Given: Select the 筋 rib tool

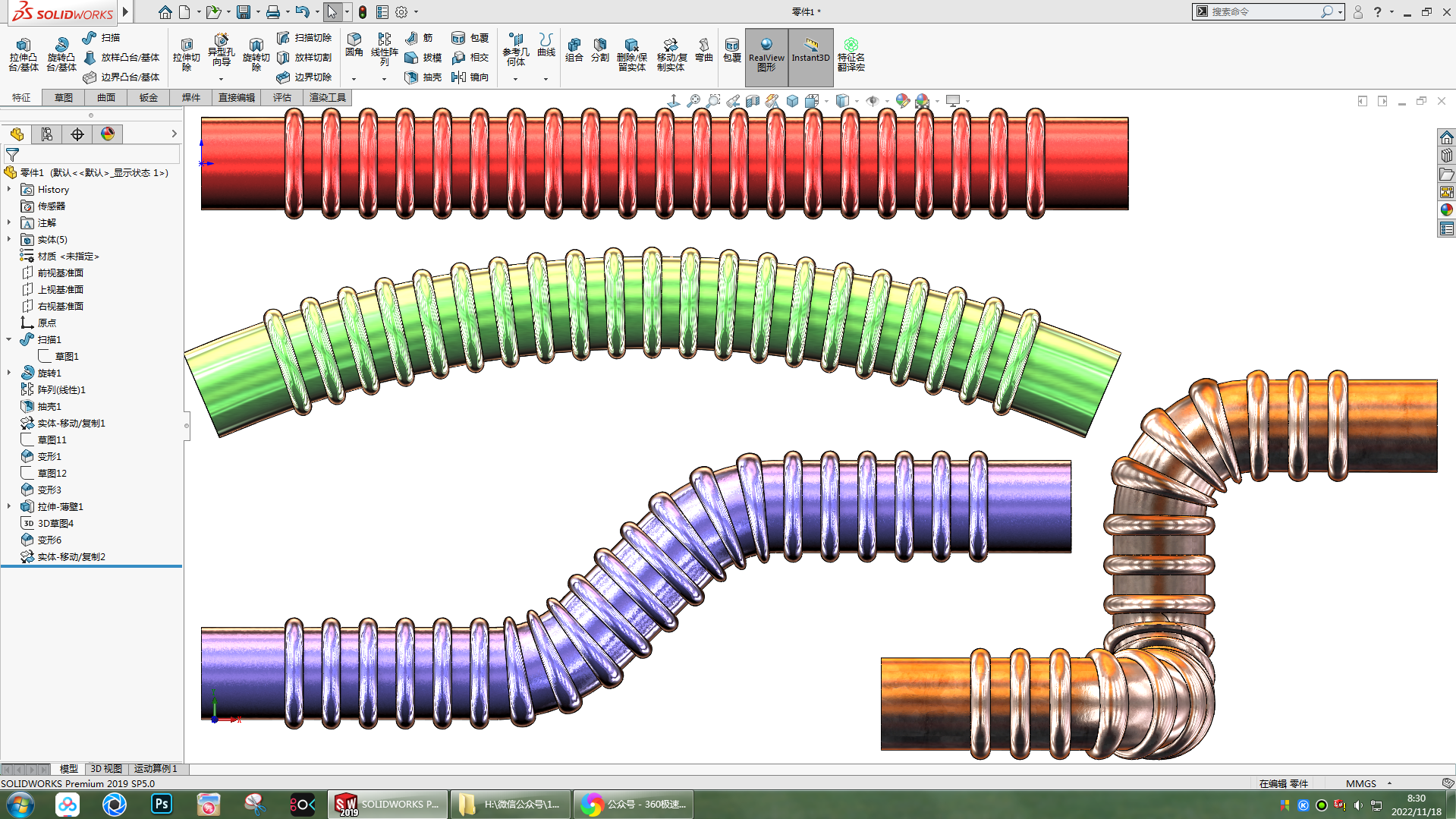Looking at the screenshot, I should (x=419, y=38).
